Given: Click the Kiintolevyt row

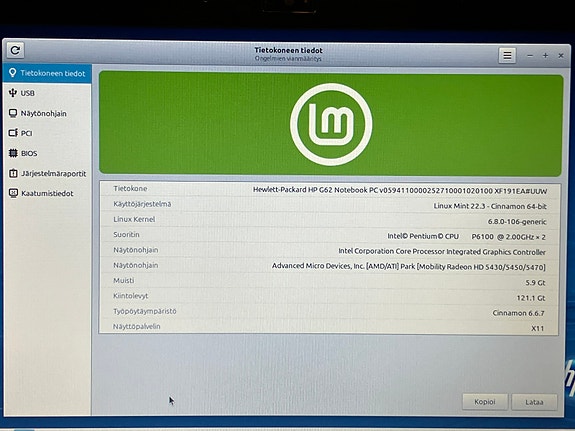Looking at the screenshot, I should point(330,297).
